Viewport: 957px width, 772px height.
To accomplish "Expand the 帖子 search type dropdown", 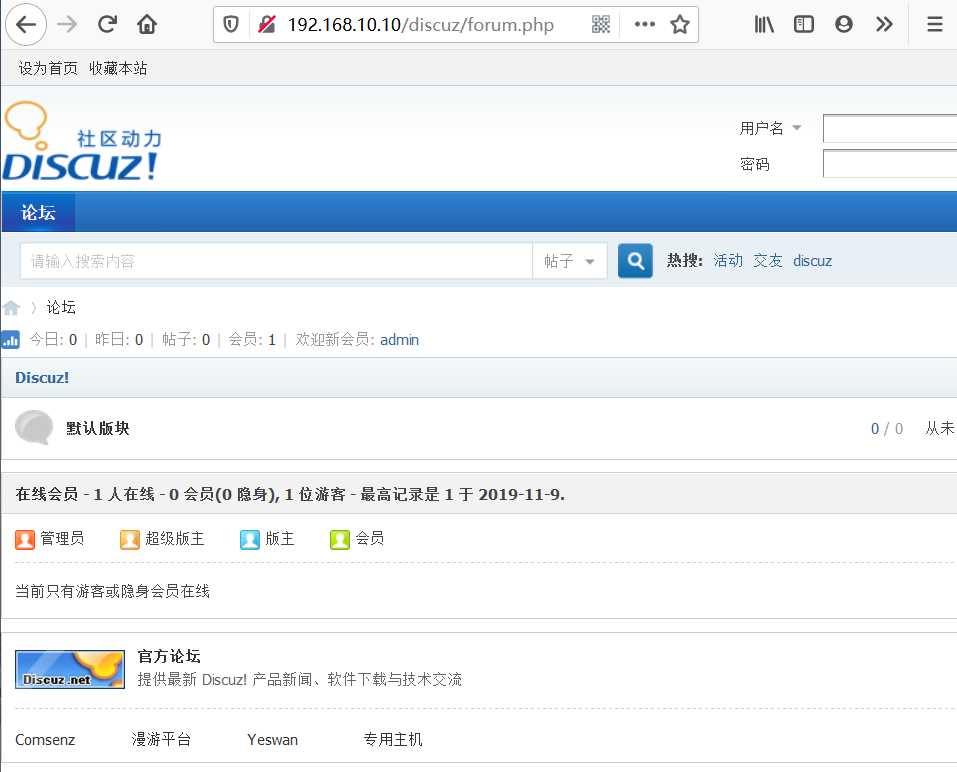I will tap(569, 261).
